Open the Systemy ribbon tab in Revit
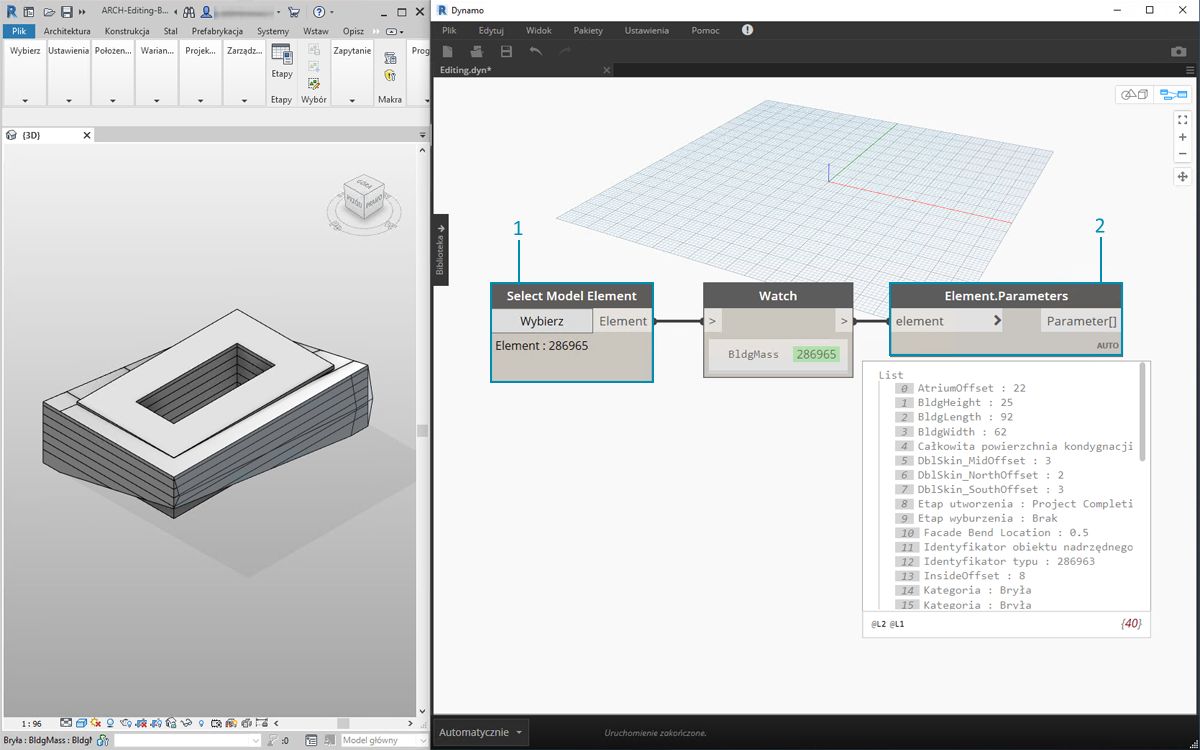 [x=273, y=31]
